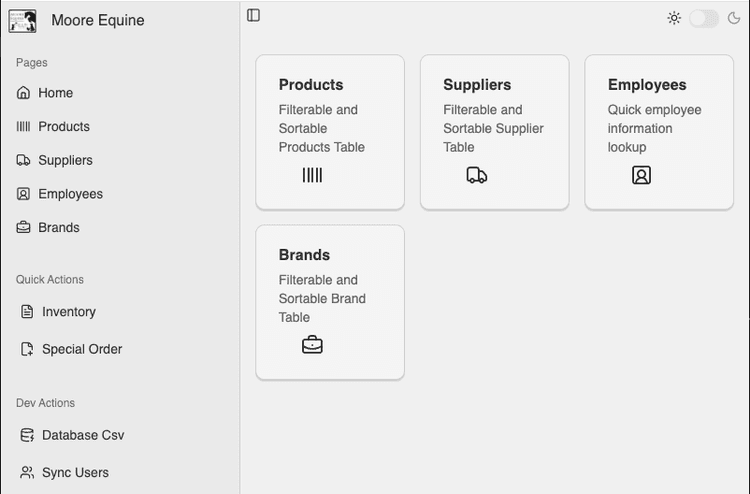Click the sun light-mode icon
The height and width of the screenshot is (494, 750).
pos(674,18)
